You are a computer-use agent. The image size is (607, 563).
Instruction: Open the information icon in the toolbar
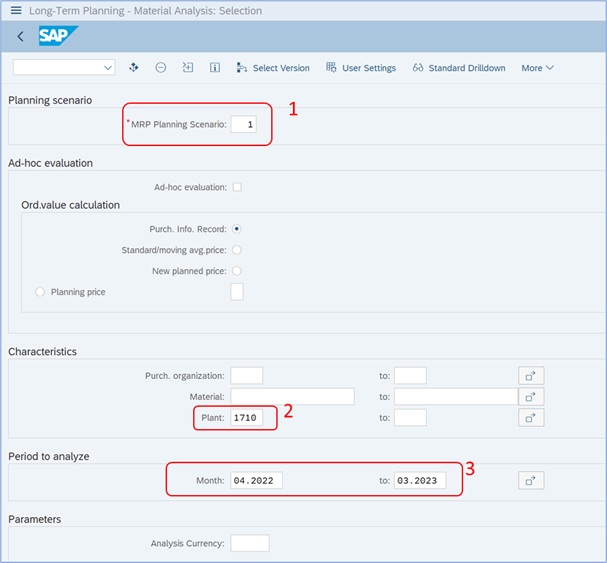[x=215, y=68]
